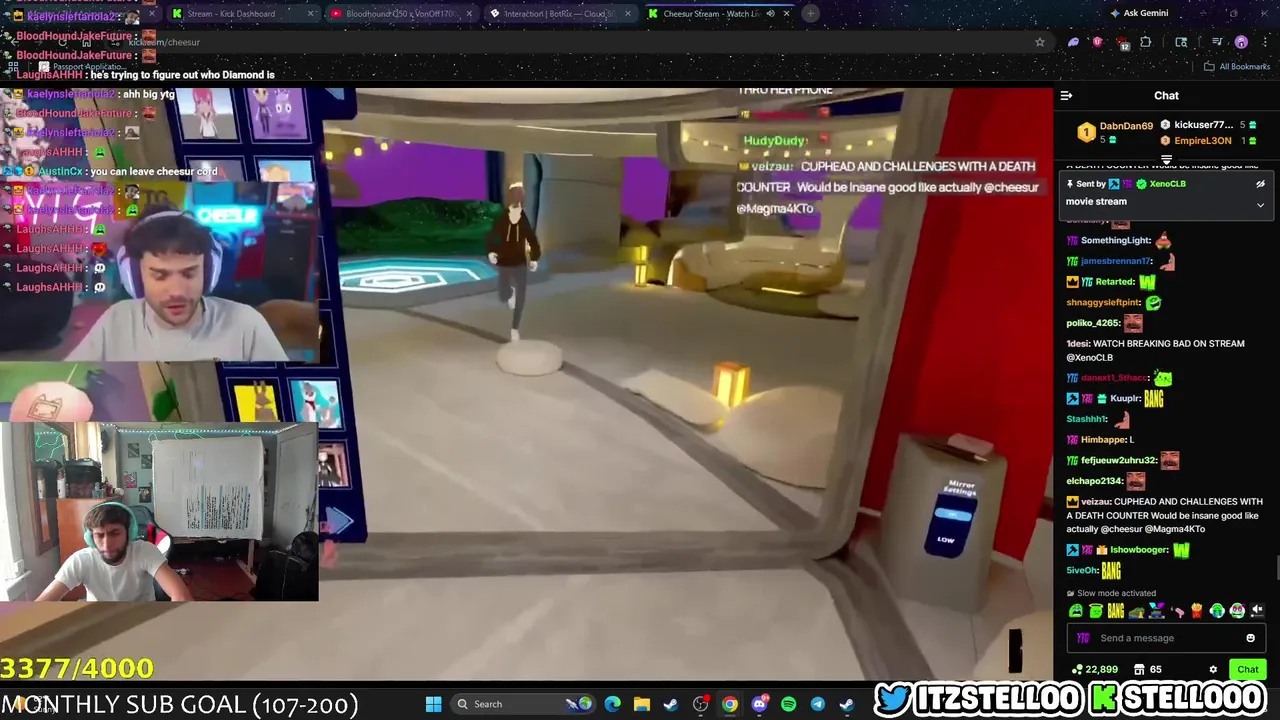The image size is (1280, 720).
Task: Open the Chrome three-dot menu
Action: pos(1265,42)
